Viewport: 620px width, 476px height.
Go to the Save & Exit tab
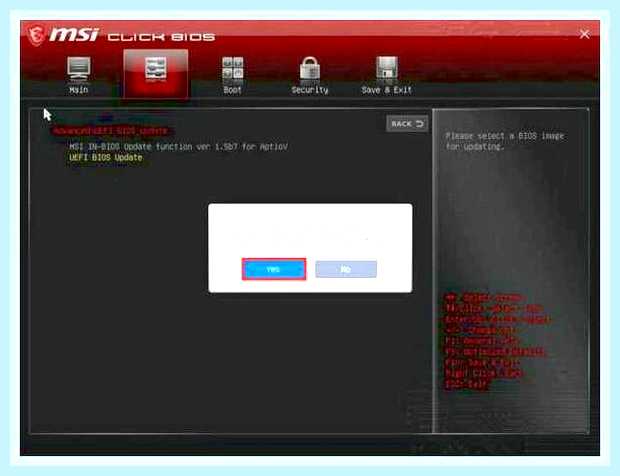pos(386,76)
